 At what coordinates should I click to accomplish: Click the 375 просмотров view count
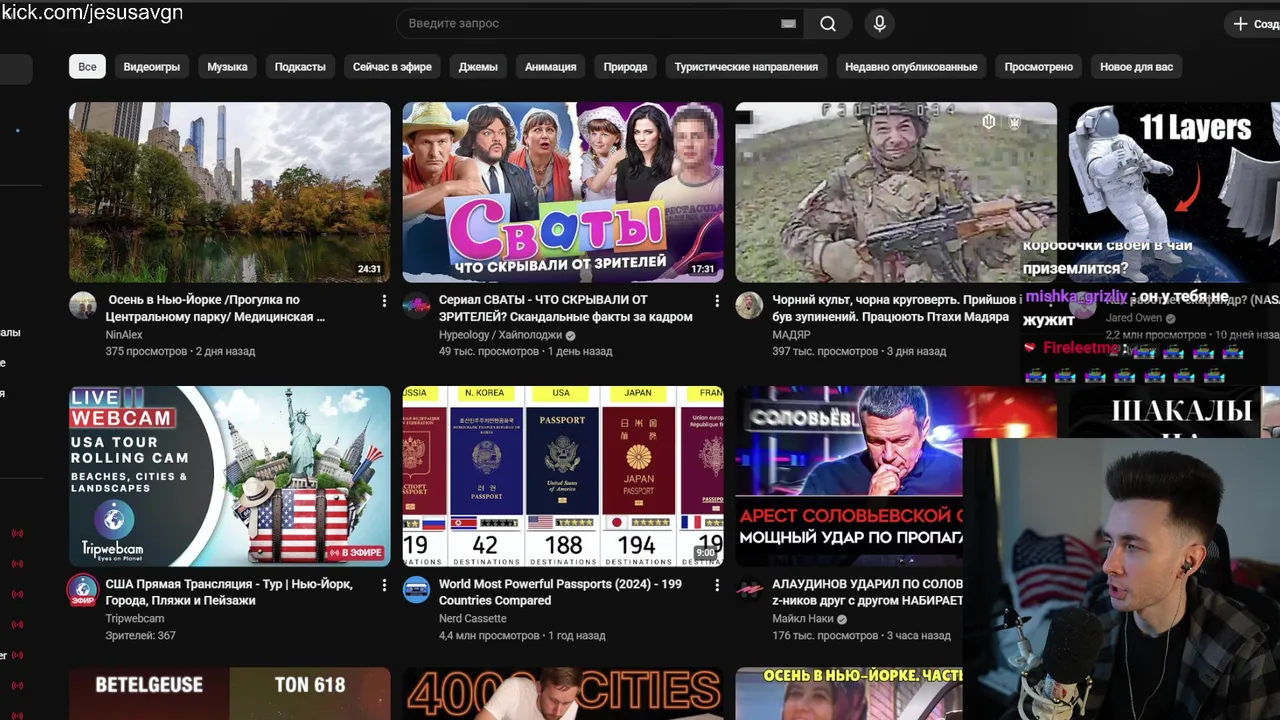tap(147, 352)
